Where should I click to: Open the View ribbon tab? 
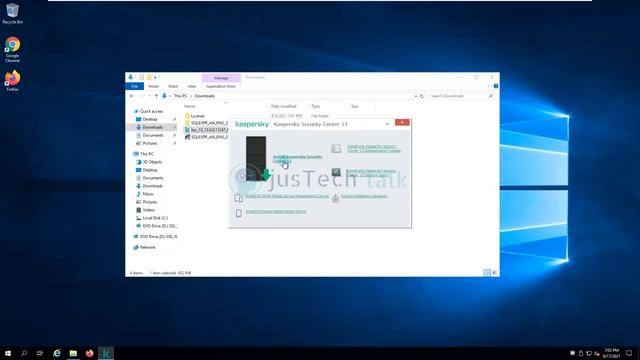pos(192,86)
